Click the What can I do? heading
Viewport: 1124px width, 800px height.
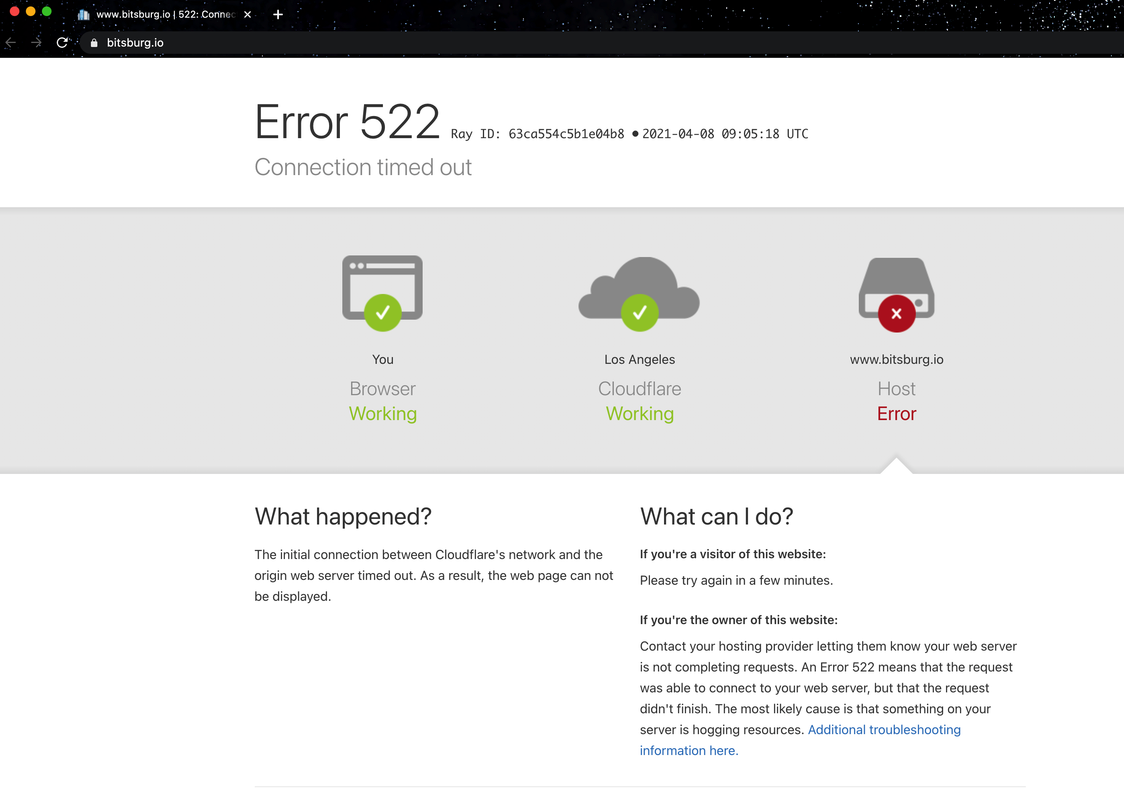(x=717, y=517)
